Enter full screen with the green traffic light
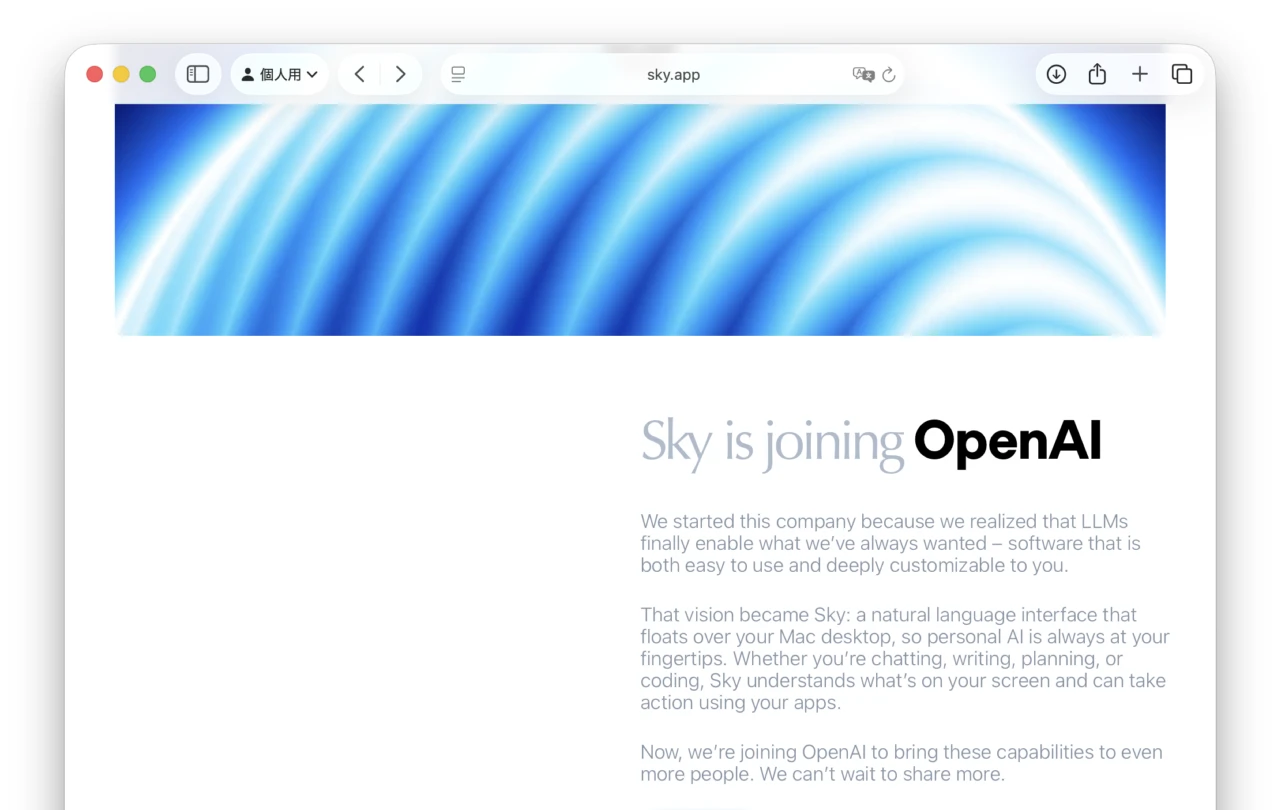The image size is (1280, 810). (147, 73)
